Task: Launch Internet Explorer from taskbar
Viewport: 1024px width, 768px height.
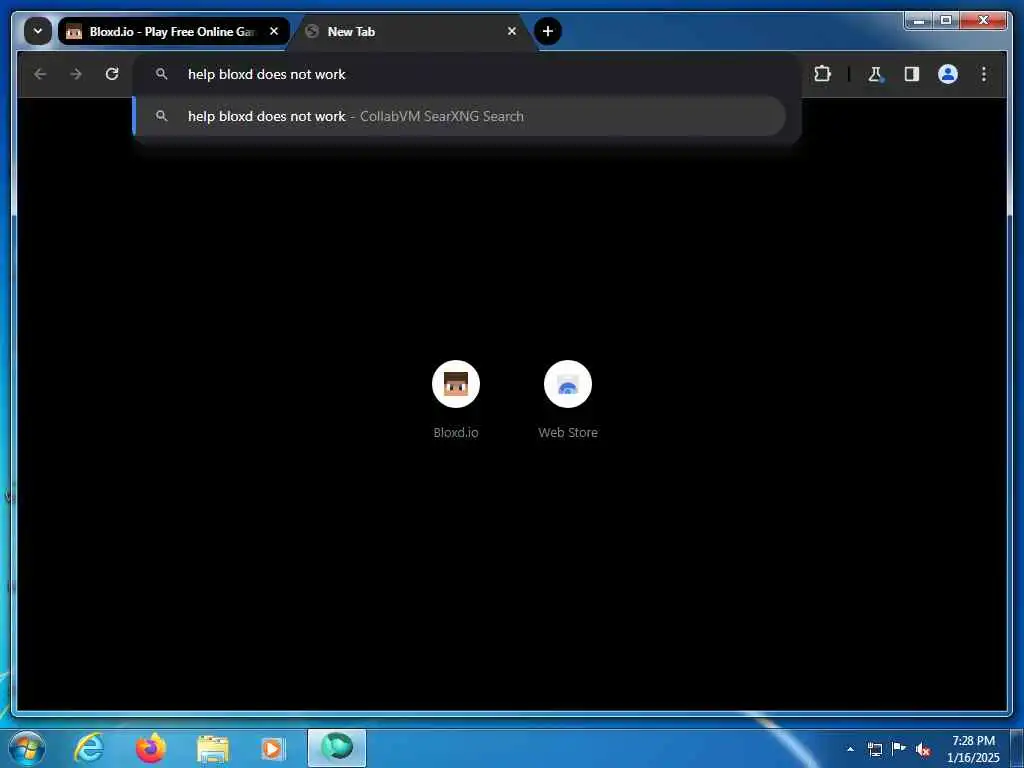Action: point(89,748)
